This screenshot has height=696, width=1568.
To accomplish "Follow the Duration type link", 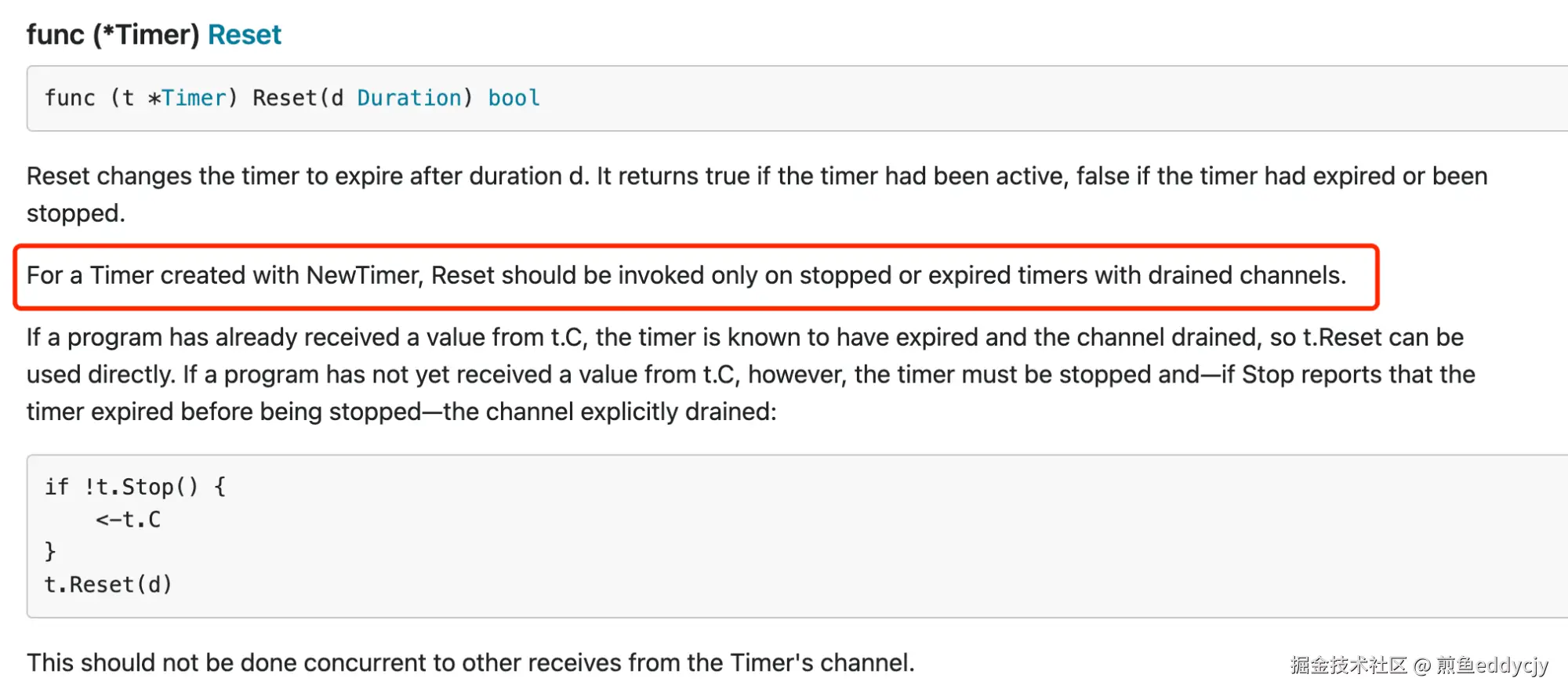I will point(409,98).
